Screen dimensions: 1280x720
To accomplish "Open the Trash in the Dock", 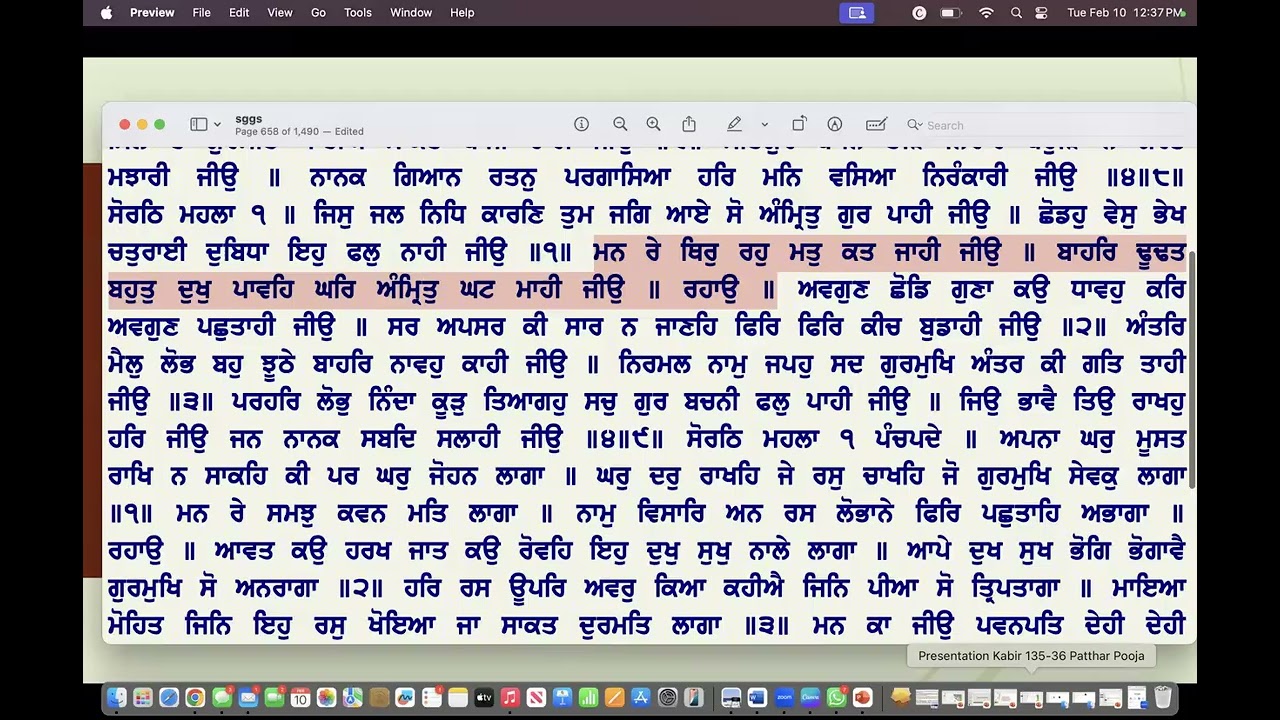I will pyautogui.click(x=1161, y=697).
